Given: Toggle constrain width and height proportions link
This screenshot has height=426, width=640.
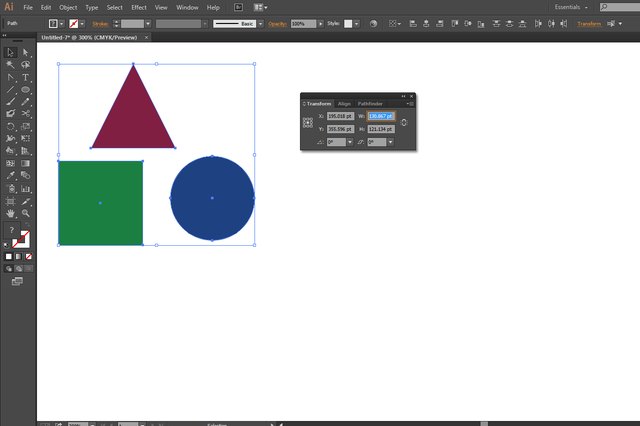Looking at the screenshot, I should 404,122.
